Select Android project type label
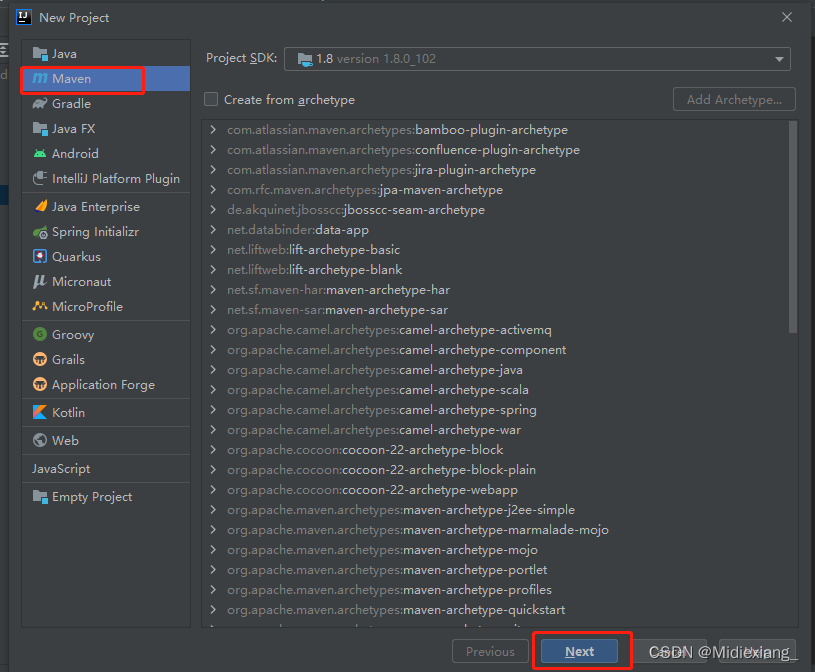The image size is (815, 672). click(75, 153)
